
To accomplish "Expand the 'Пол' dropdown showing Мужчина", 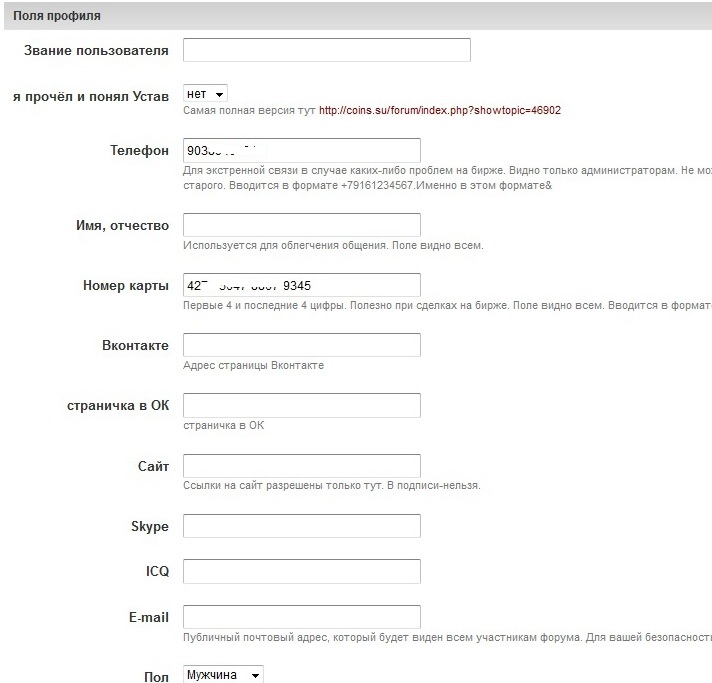I will [x=223, y=675].
